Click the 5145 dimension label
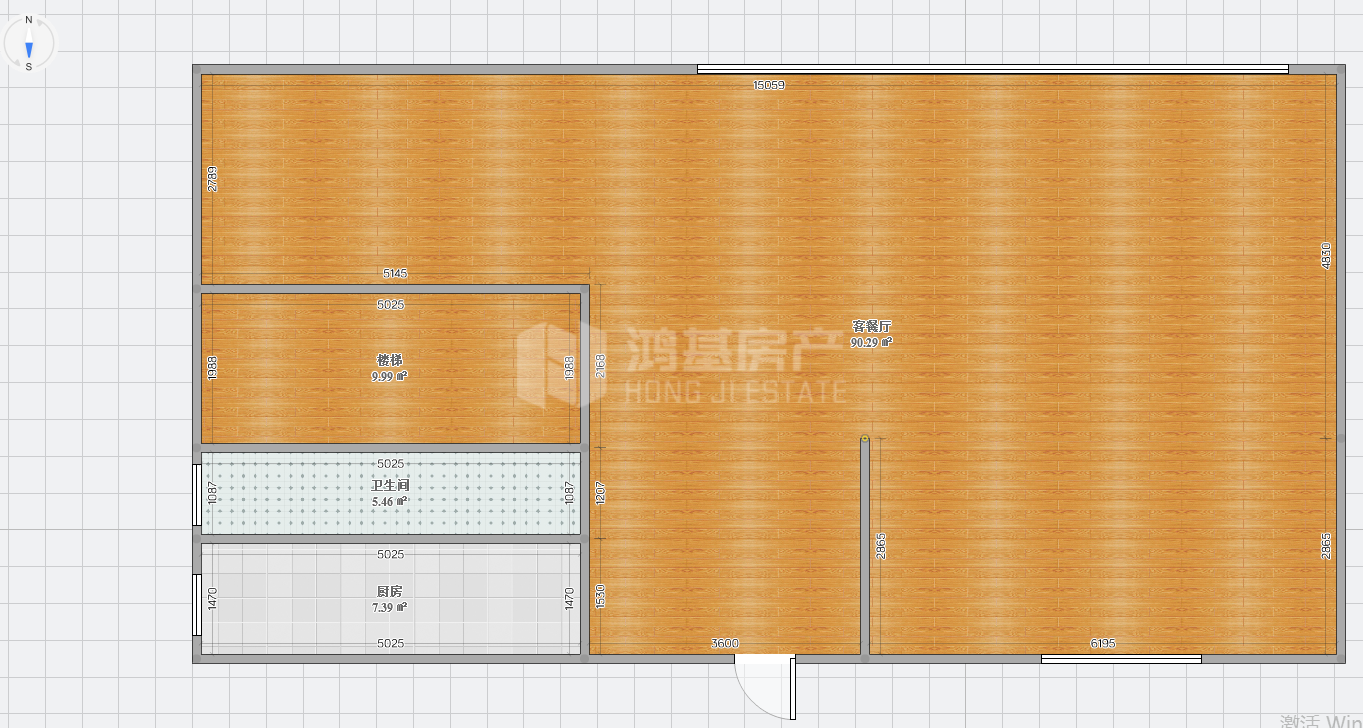 (395, 274)
